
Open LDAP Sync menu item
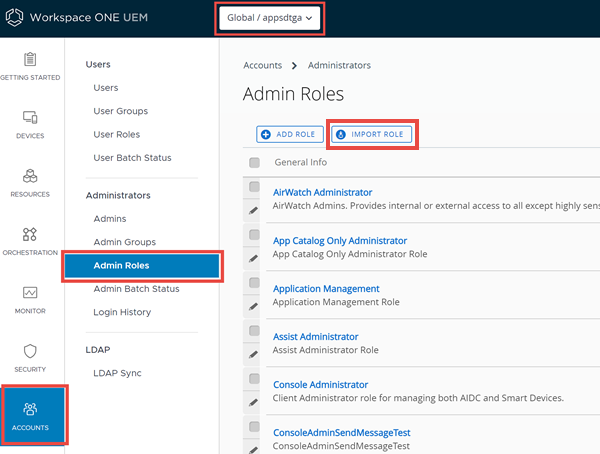pos(117,373)
